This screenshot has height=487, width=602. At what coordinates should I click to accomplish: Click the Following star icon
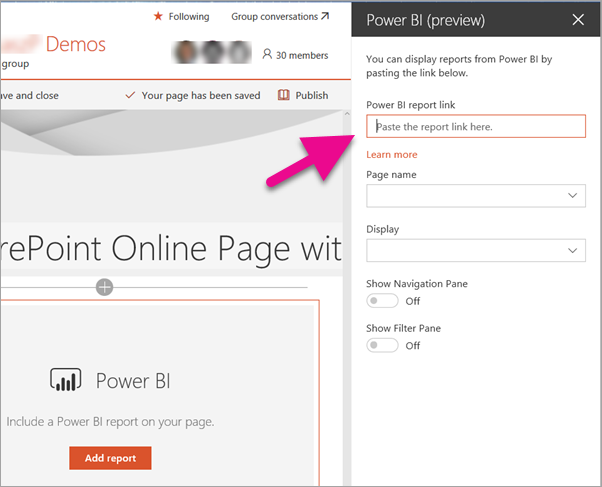coord(158,16)
